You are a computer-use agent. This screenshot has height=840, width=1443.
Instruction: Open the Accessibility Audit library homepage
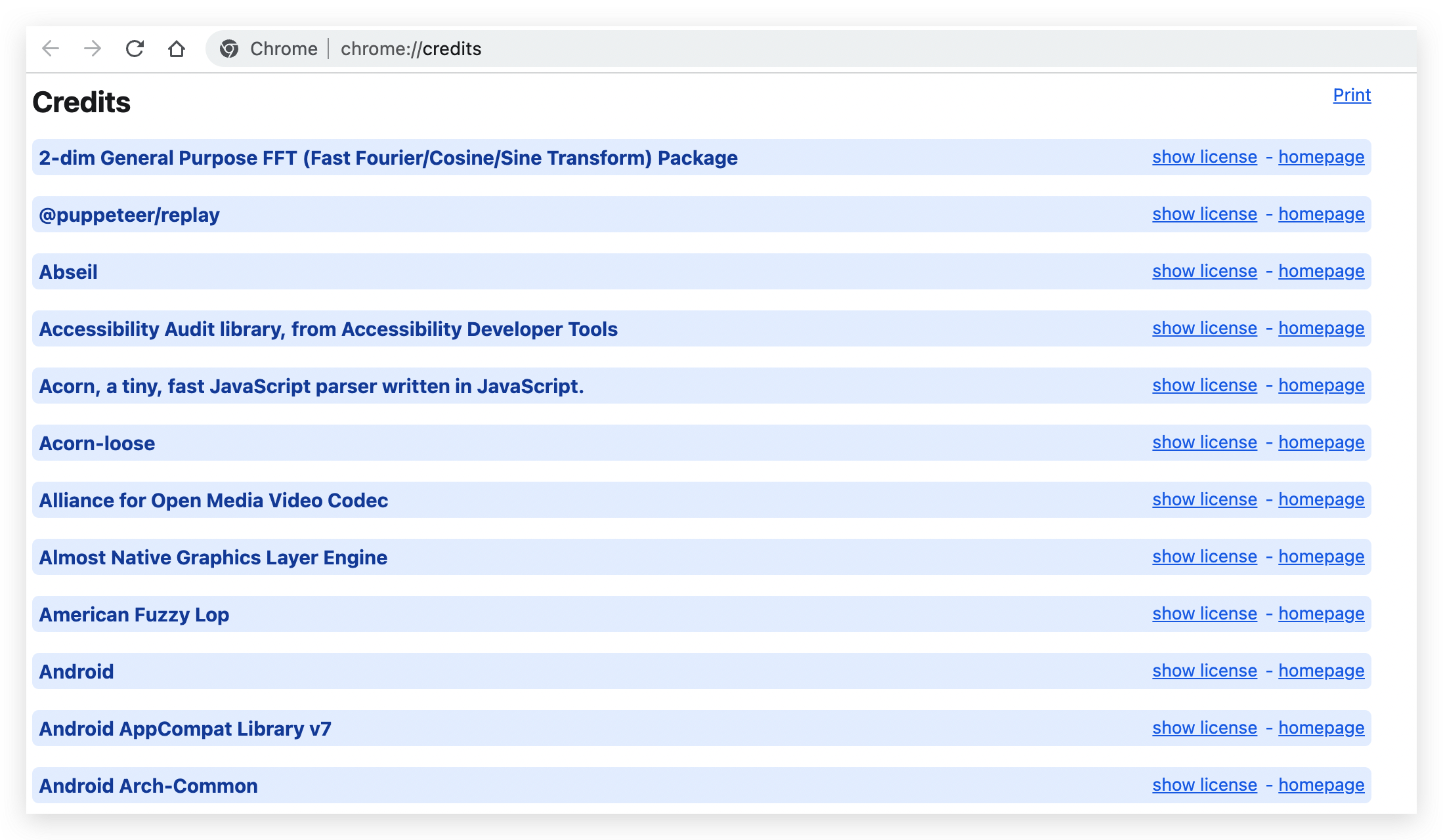pyautogui.click(x=1321, y=328)
